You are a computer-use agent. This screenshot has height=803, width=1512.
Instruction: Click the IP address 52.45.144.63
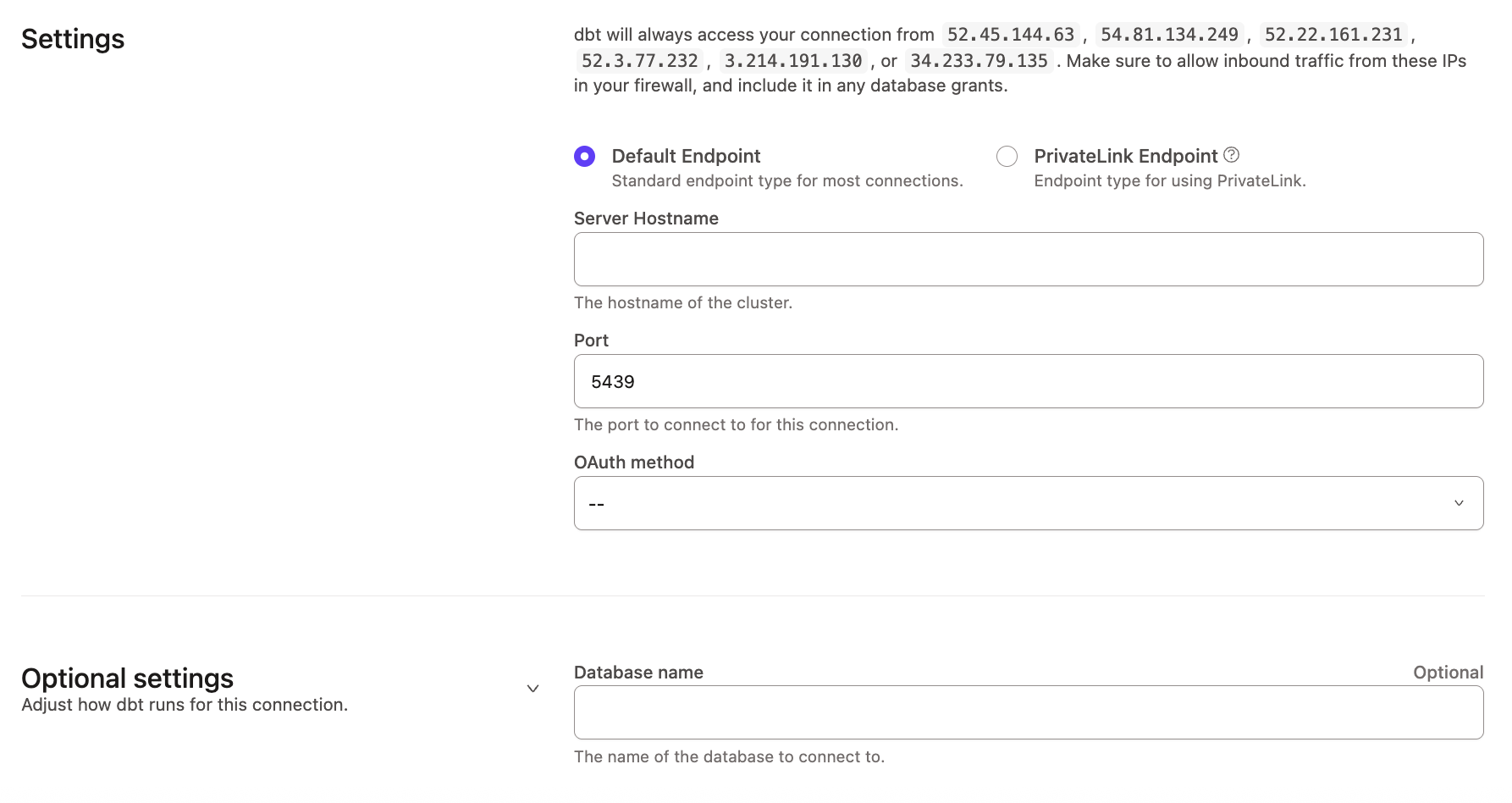point(1009,34)
